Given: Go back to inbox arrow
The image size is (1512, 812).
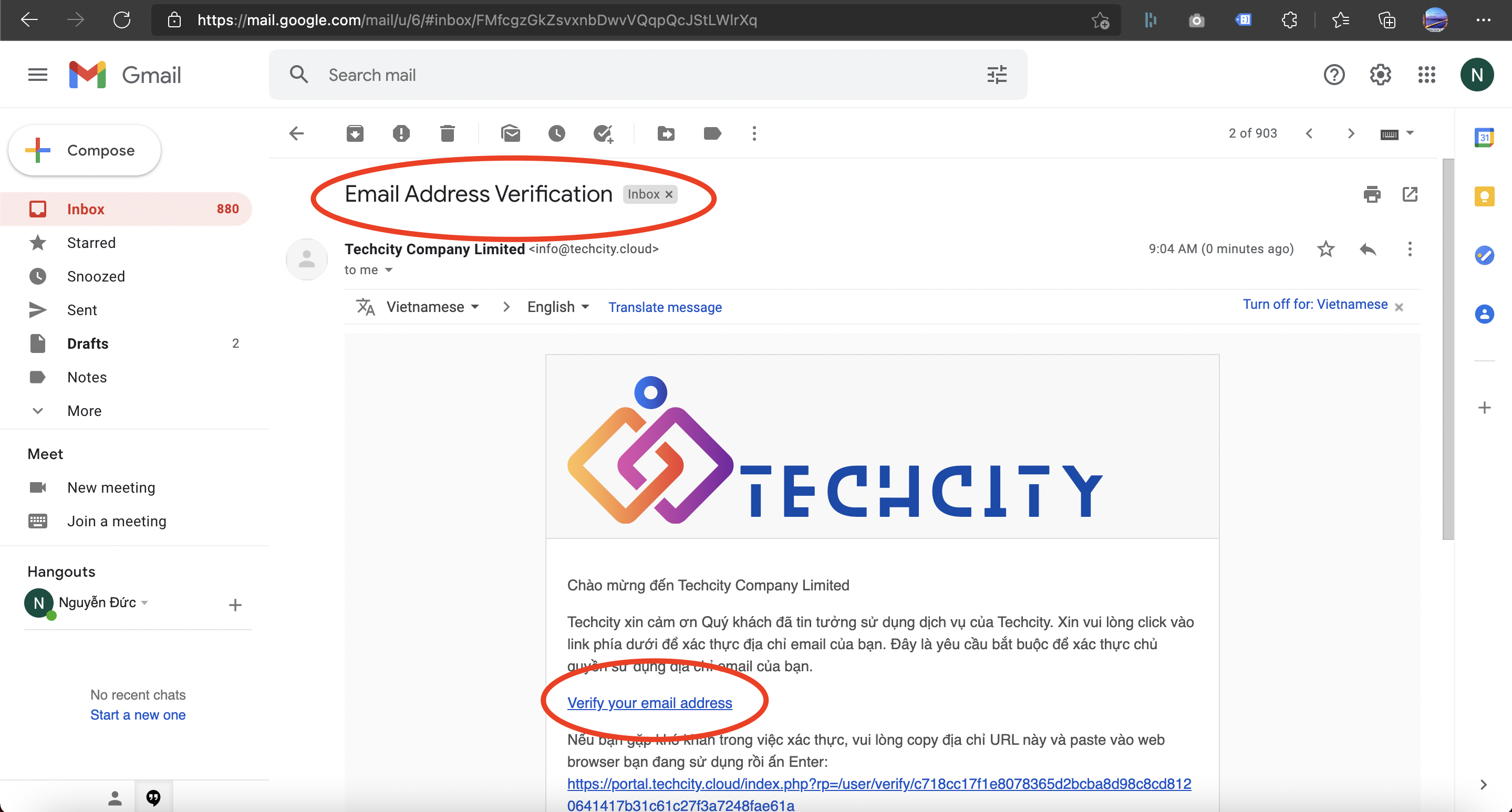Looking at the screenshot, I should pos(297,133).
